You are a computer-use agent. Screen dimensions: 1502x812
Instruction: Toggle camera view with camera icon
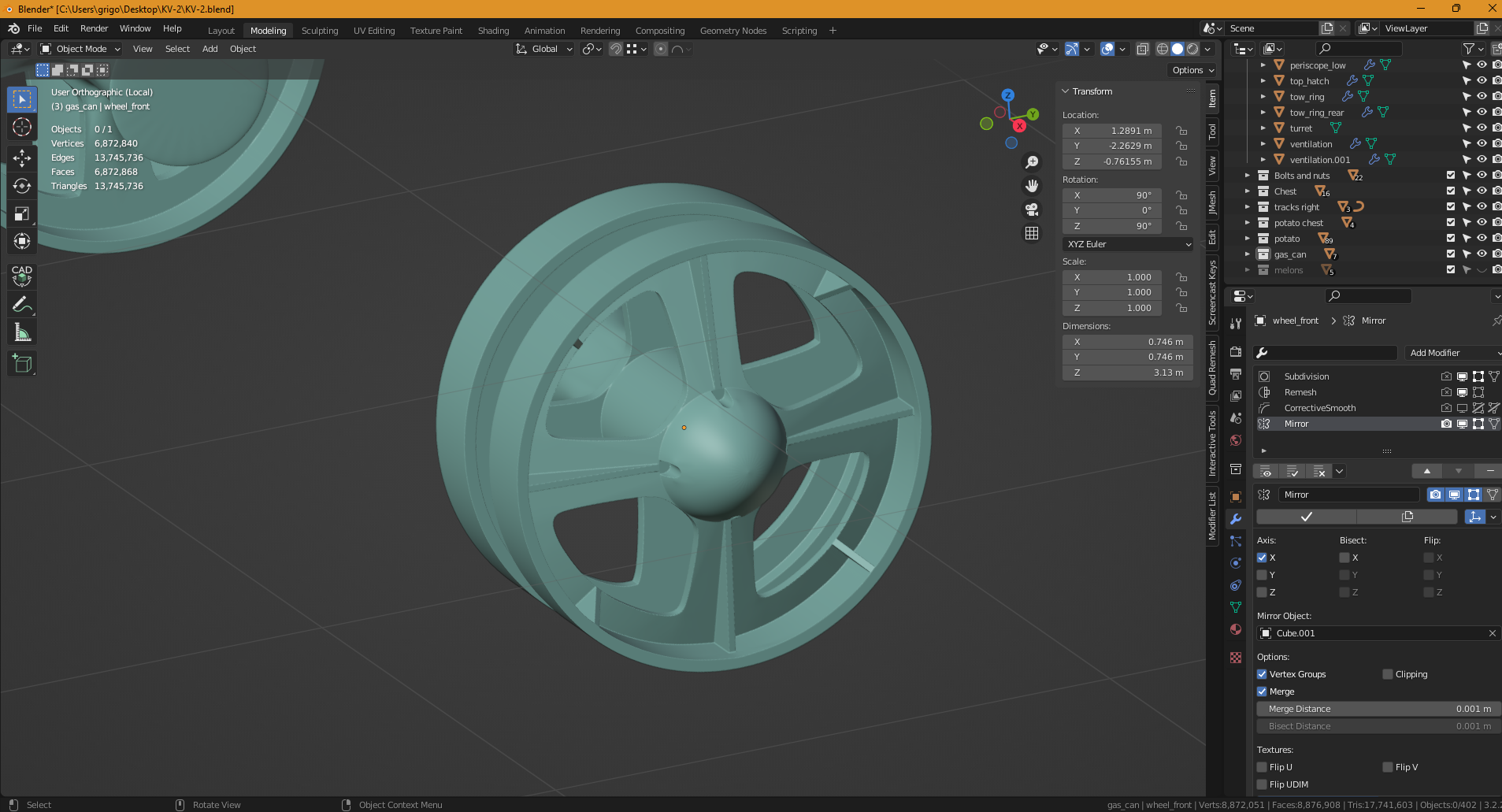pos(1032,209)
